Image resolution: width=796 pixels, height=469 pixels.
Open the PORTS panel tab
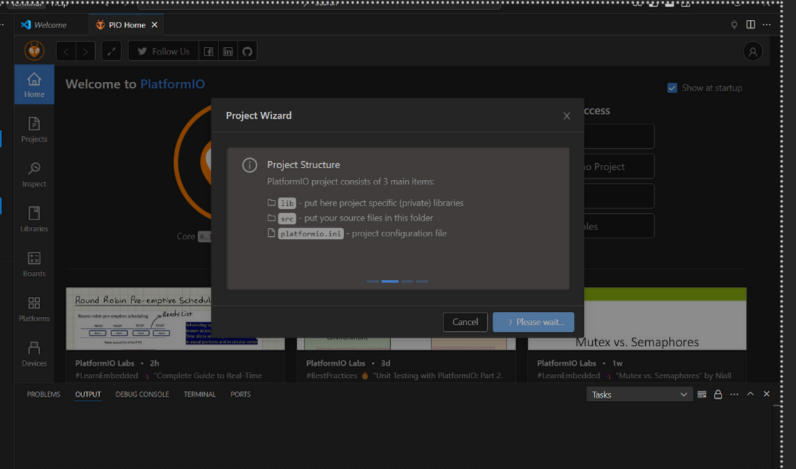pyautogui.click(x=240, y=394)
